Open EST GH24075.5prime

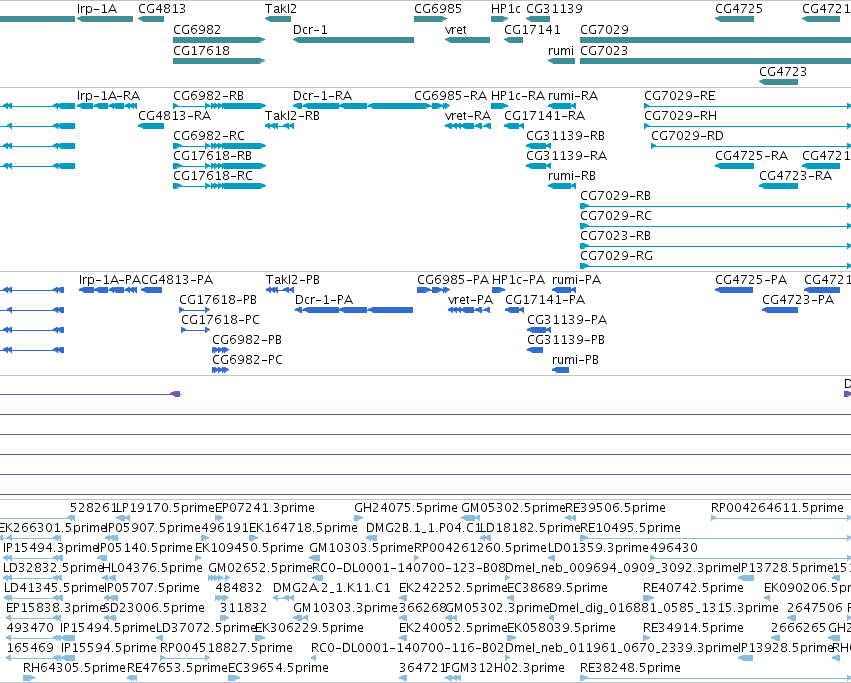[x=406, y=508]
